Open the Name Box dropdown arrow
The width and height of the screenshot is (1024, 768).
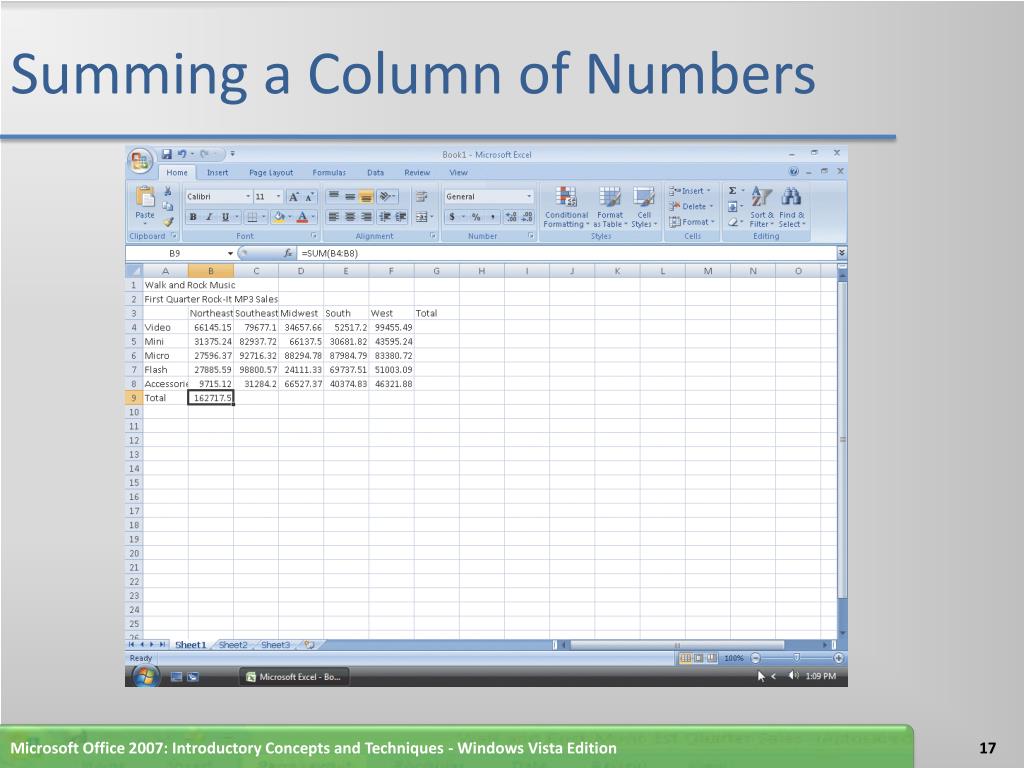click(230, 253)
